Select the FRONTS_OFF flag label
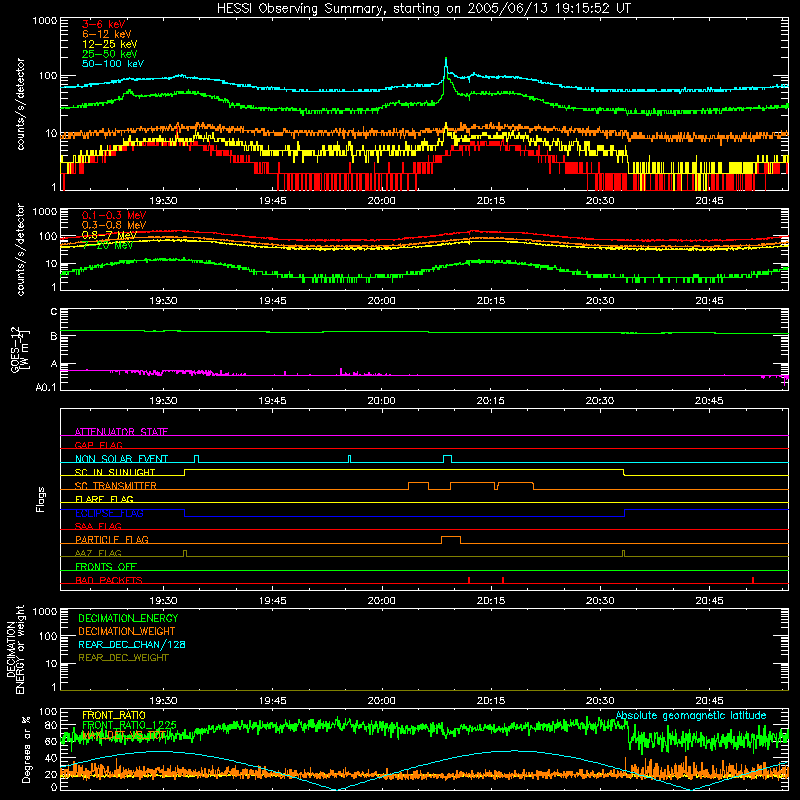The height and width of the screenshot is (800, 800). (x=106, y=566)
